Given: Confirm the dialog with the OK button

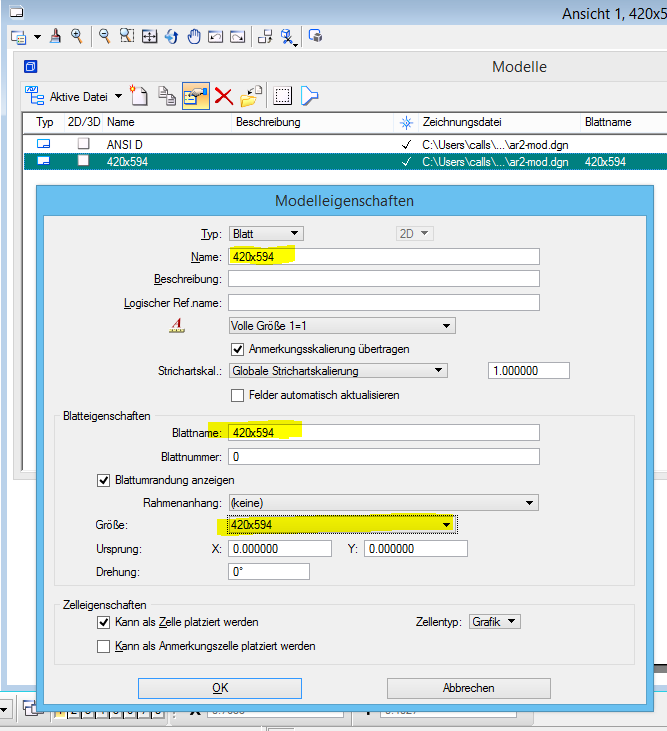Looking at the screenshot, I should pos(220,688).
